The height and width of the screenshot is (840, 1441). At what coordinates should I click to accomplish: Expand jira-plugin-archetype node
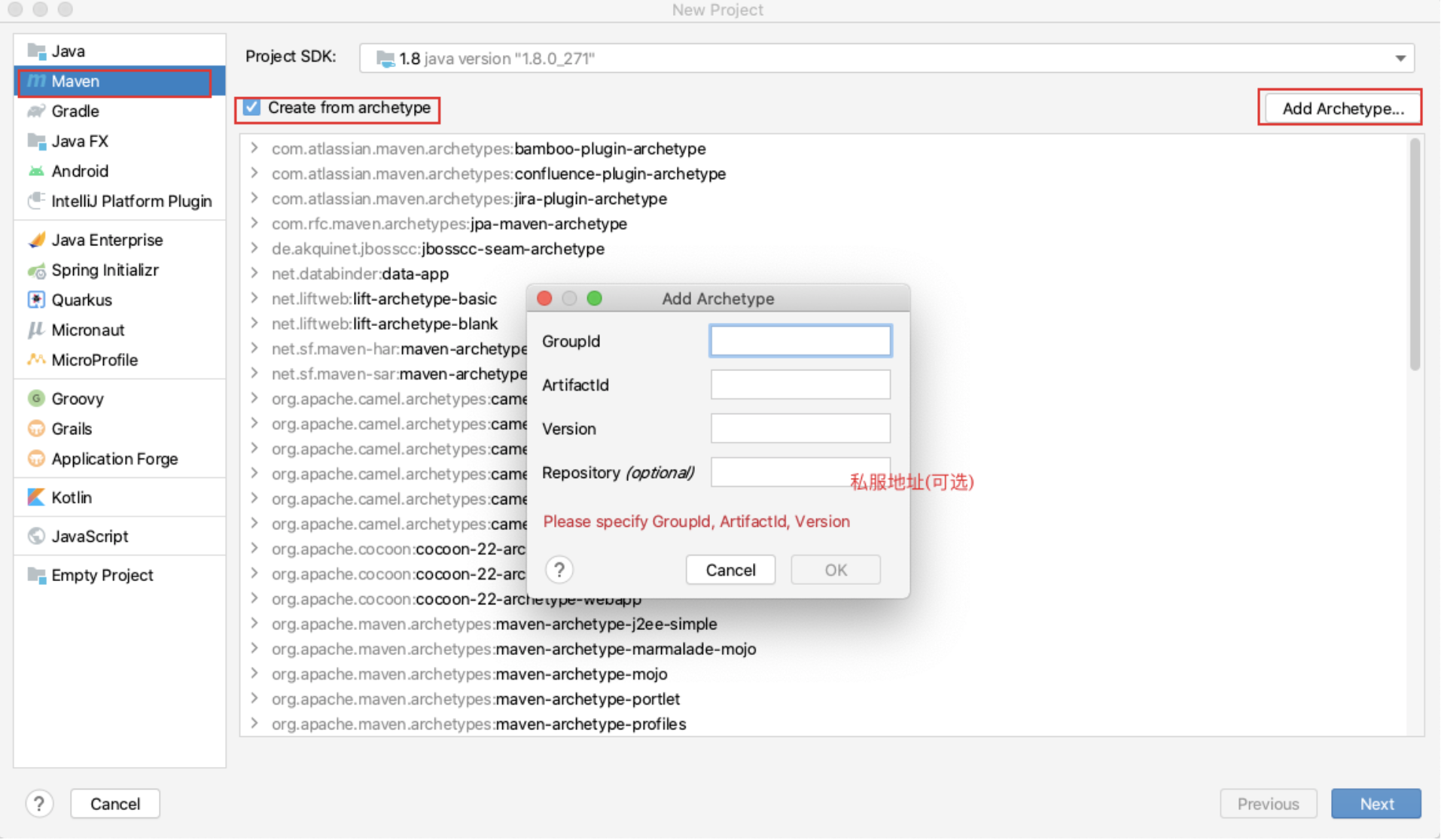click(254, 198)
